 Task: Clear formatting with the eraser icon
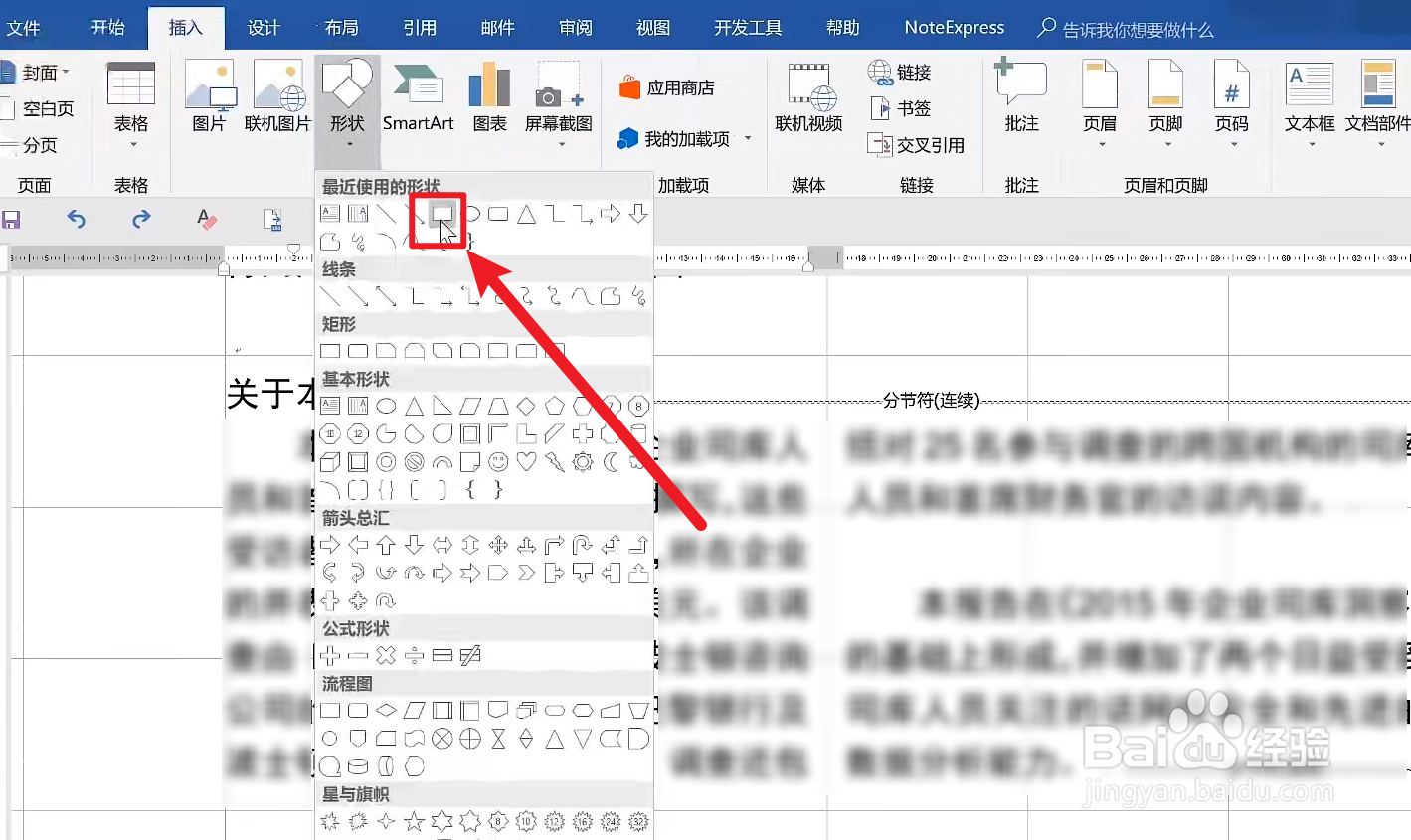tap(206, 219)
